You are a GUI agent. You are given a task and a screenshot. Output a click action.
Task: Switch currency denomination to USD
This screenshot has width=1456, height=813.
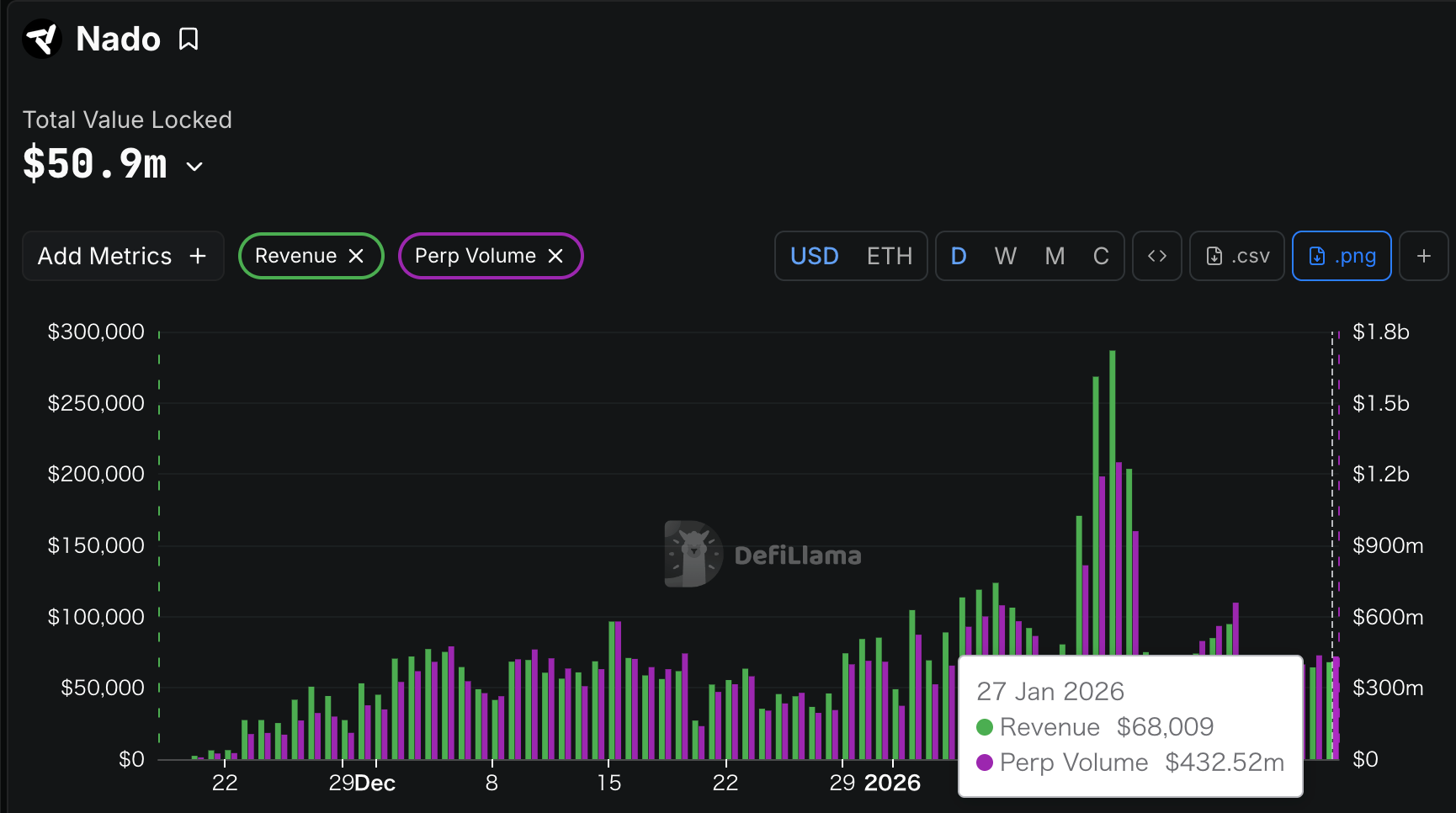pyautogui.click(x=814, y=256)
